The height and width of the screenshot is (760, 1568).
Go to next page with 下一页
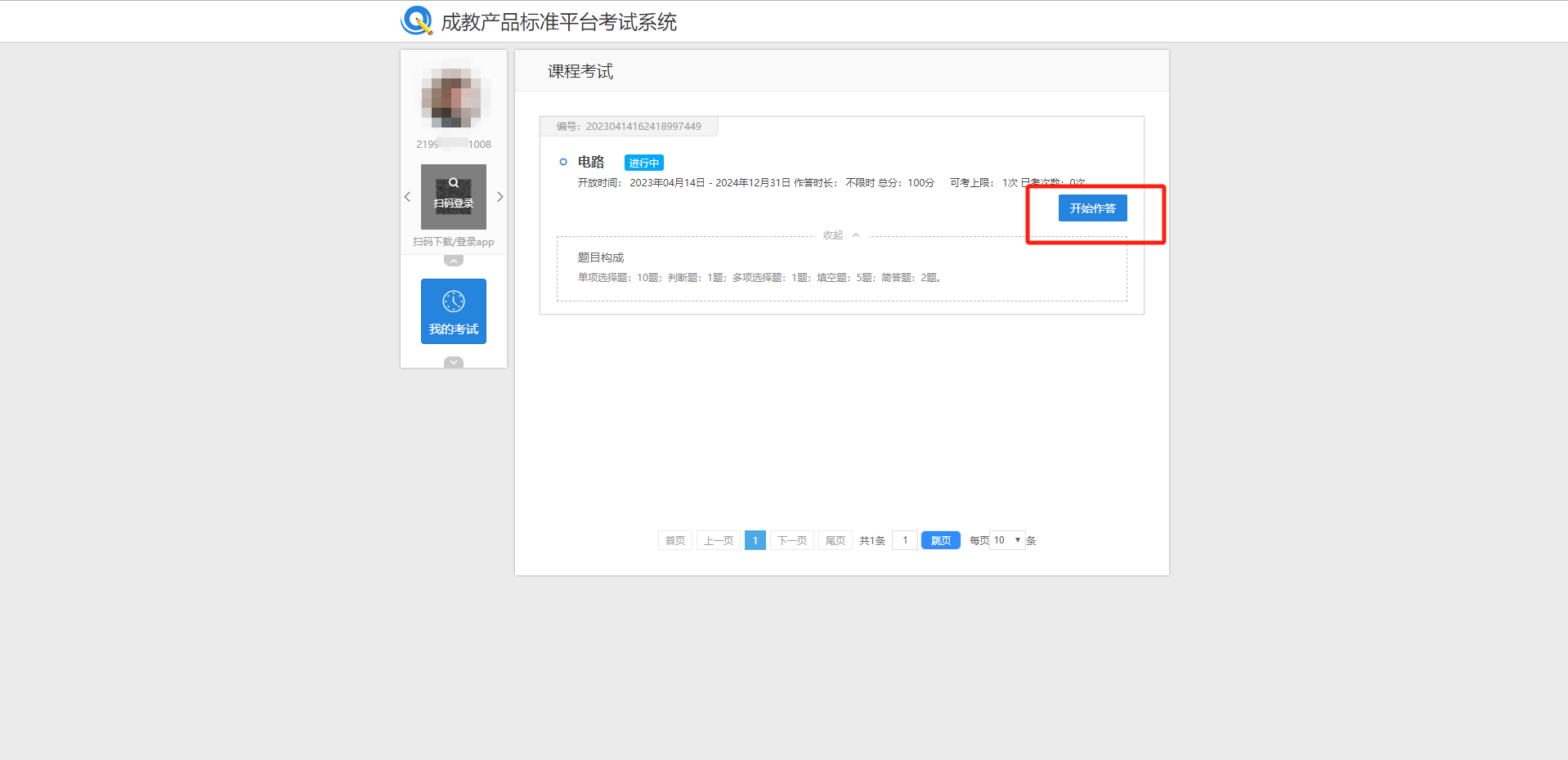791,540
